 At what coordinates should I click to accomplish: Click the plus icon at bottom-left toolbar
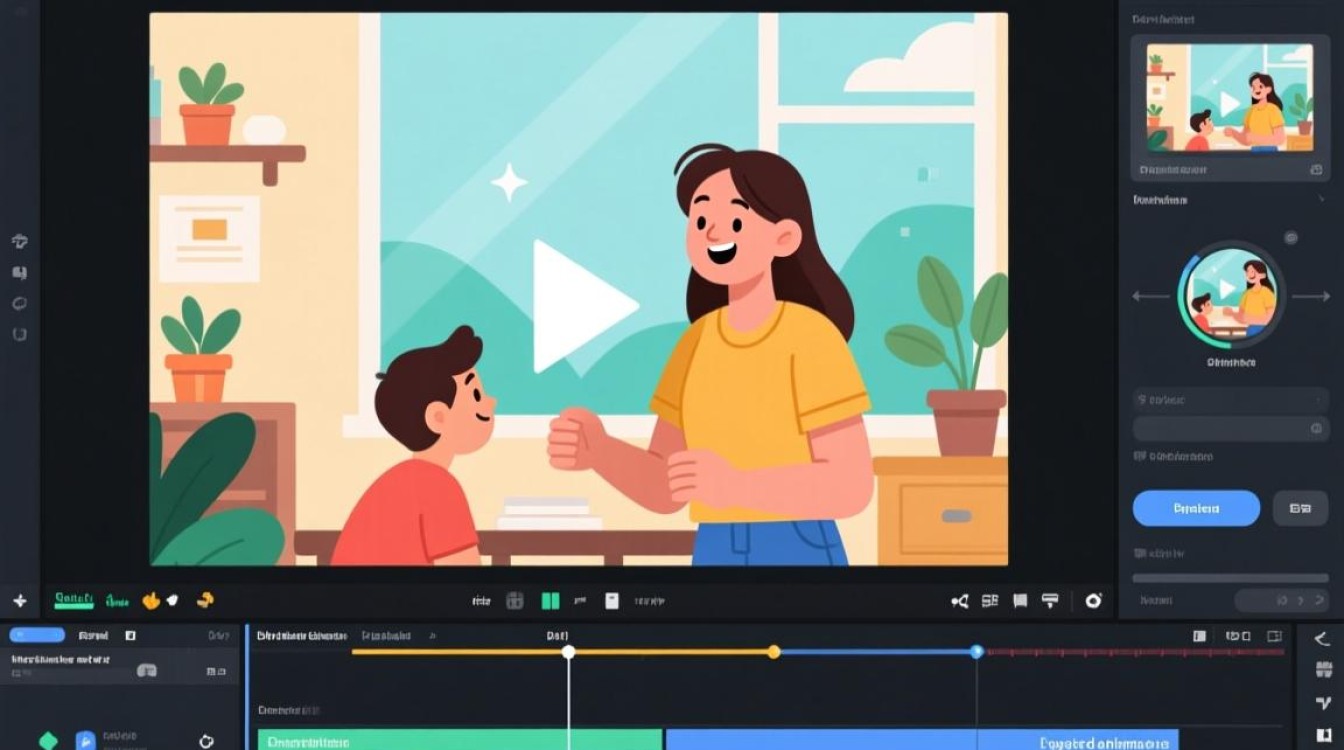[x=19, y=601]
